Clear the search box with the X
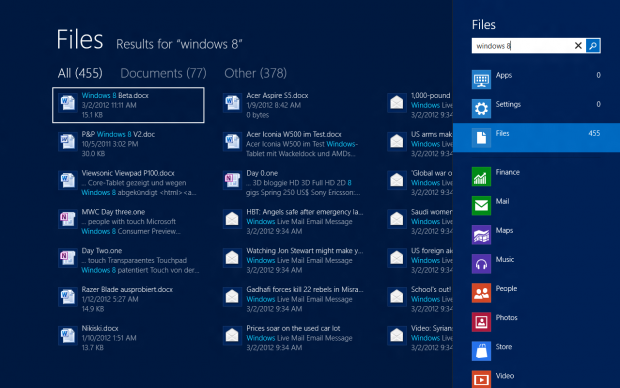The width and height of the screenshot is (620, 388). 578,46
